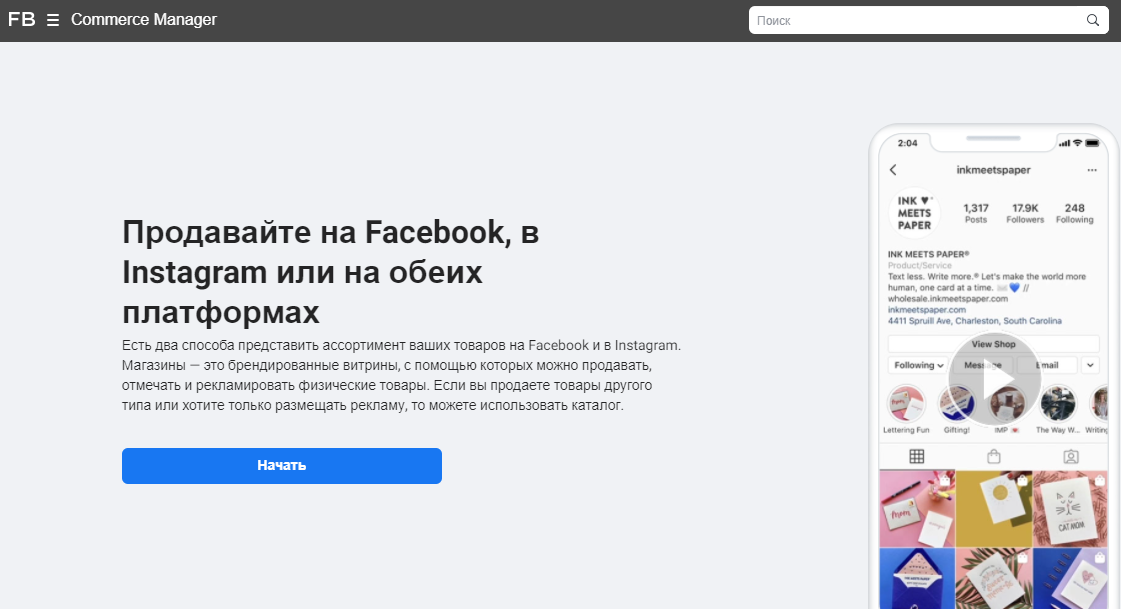Play the phone preview video
The width and height of the screenshot is (1121, 609).
[994, 380]
